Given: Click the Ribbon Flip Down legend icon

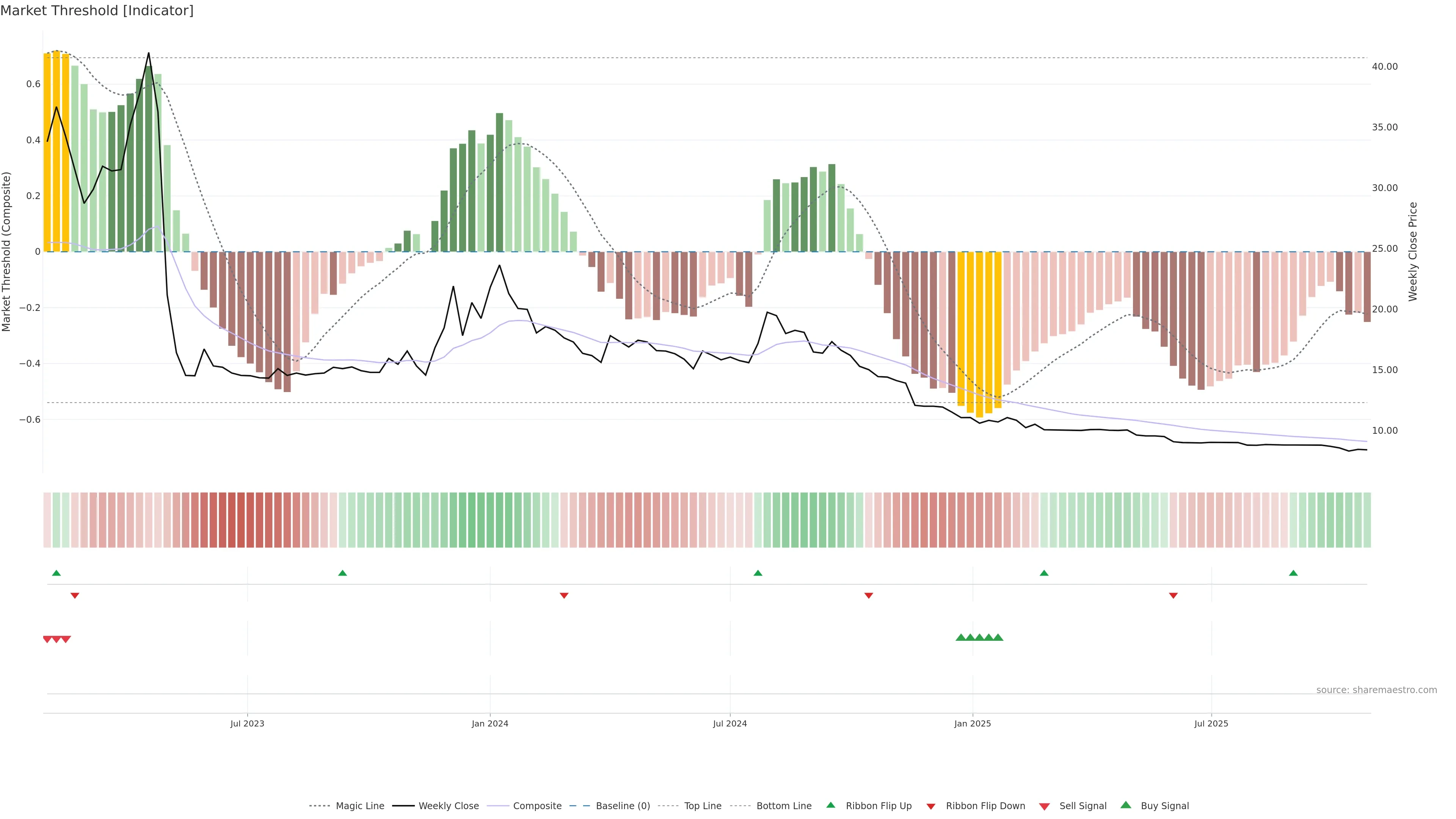Looking at the screenshot, I should point(931,806).
